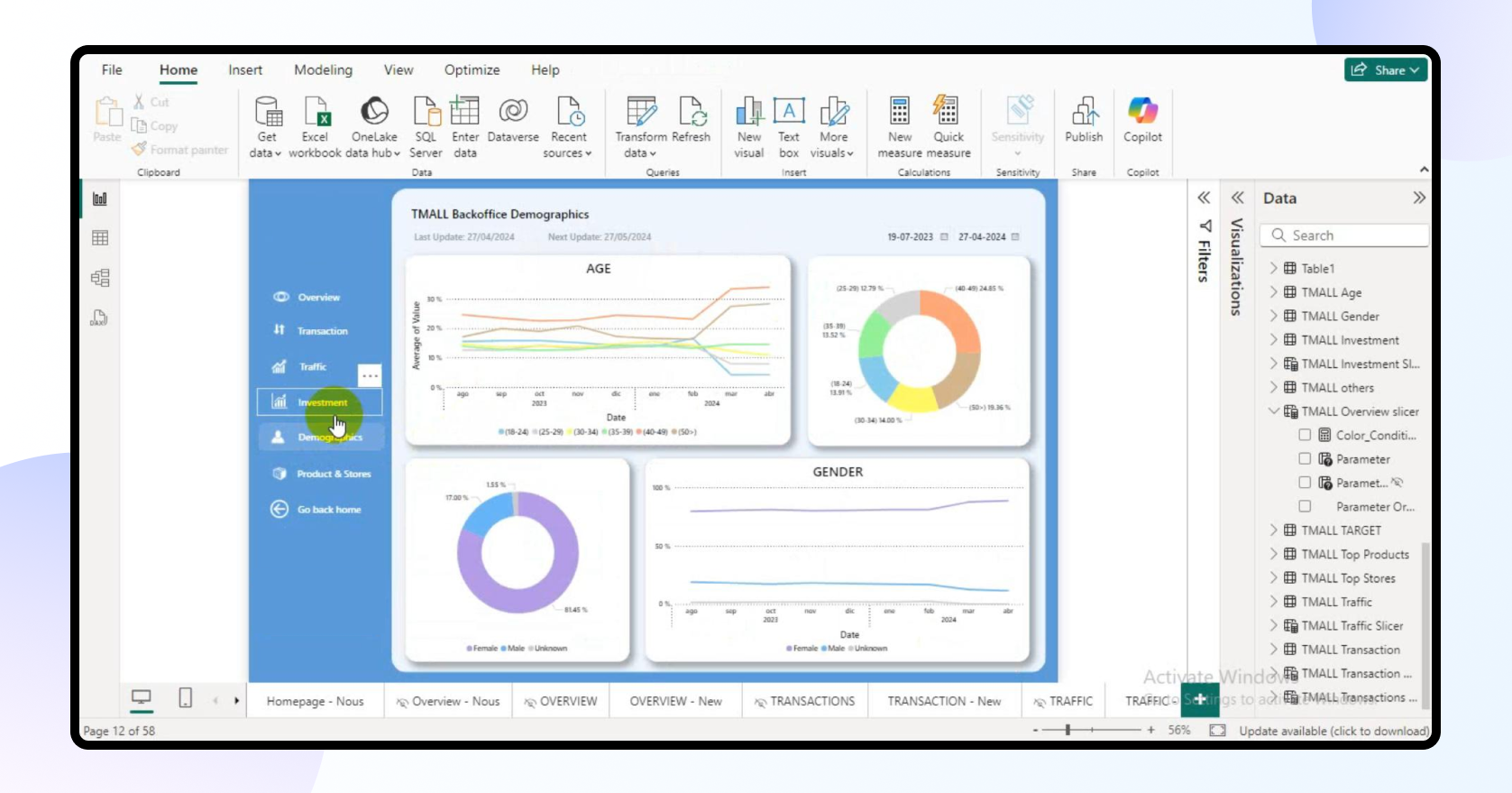
Task: Expand the Table1 table
Action: pyautogui.click(x=1273, y=268)
